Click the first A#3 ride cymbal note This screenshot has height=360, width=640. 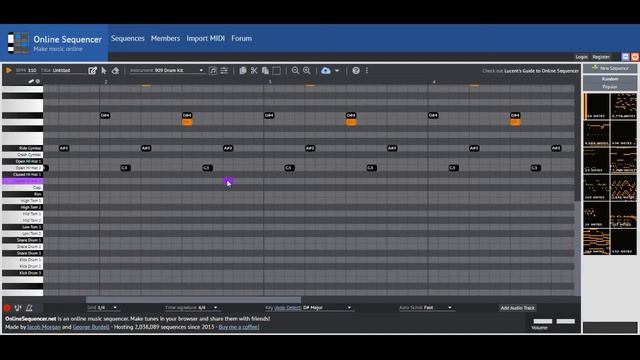tap(64, 148)
